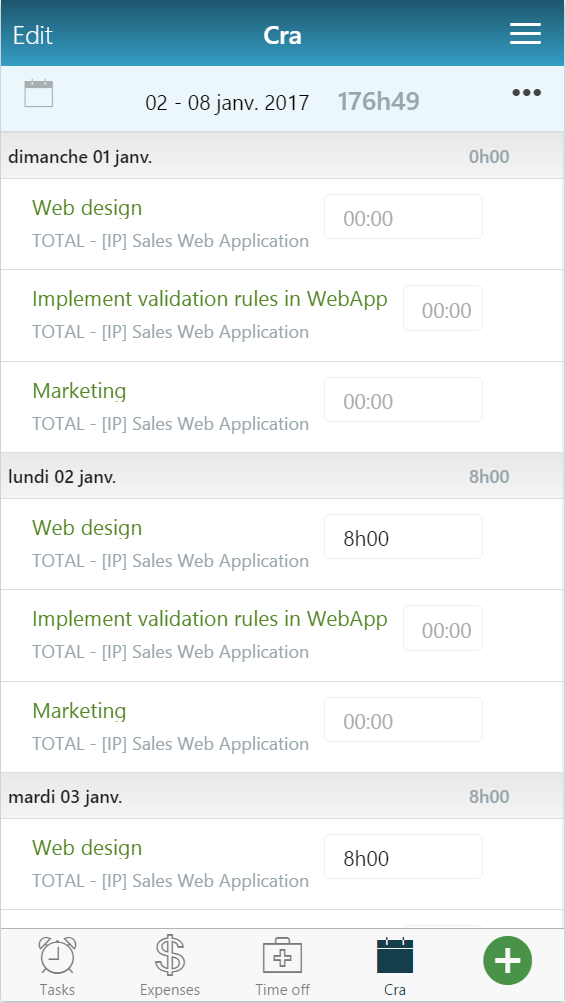Click the 02 - 08 janv. 2017 date range
The height and width of the screenshot is (1003, 566).
coord(227,102)
